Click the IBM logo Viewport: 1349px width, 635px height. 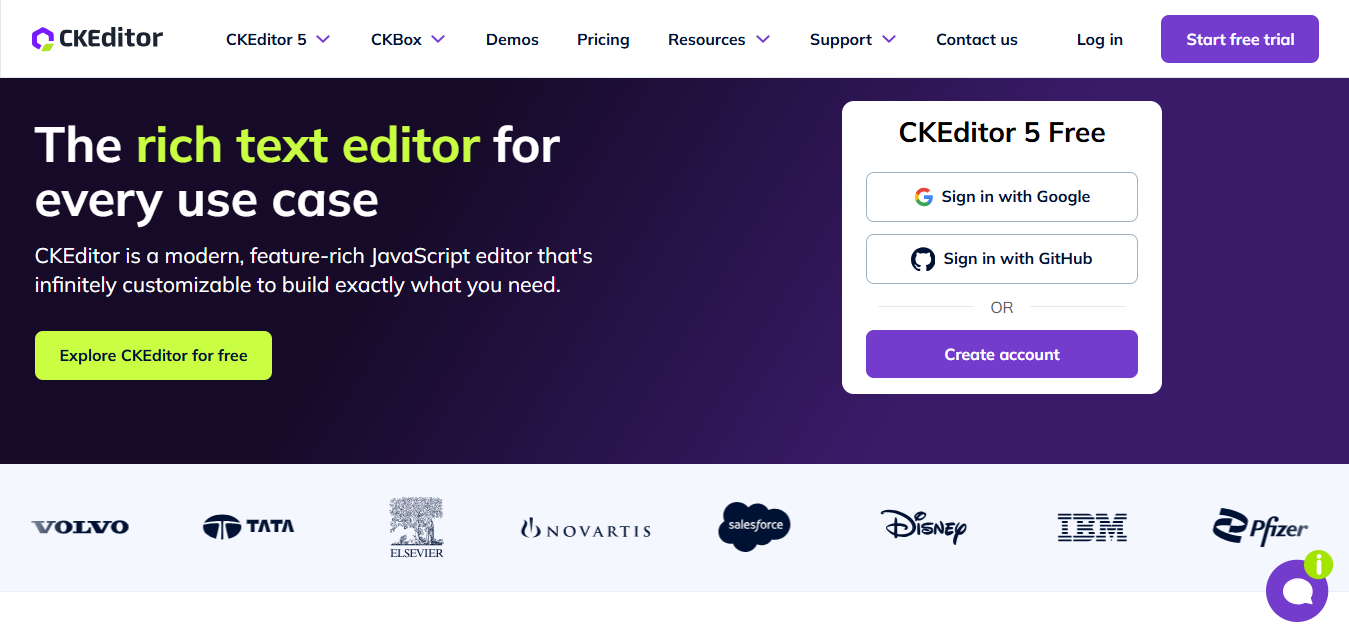pos(1092,527)
